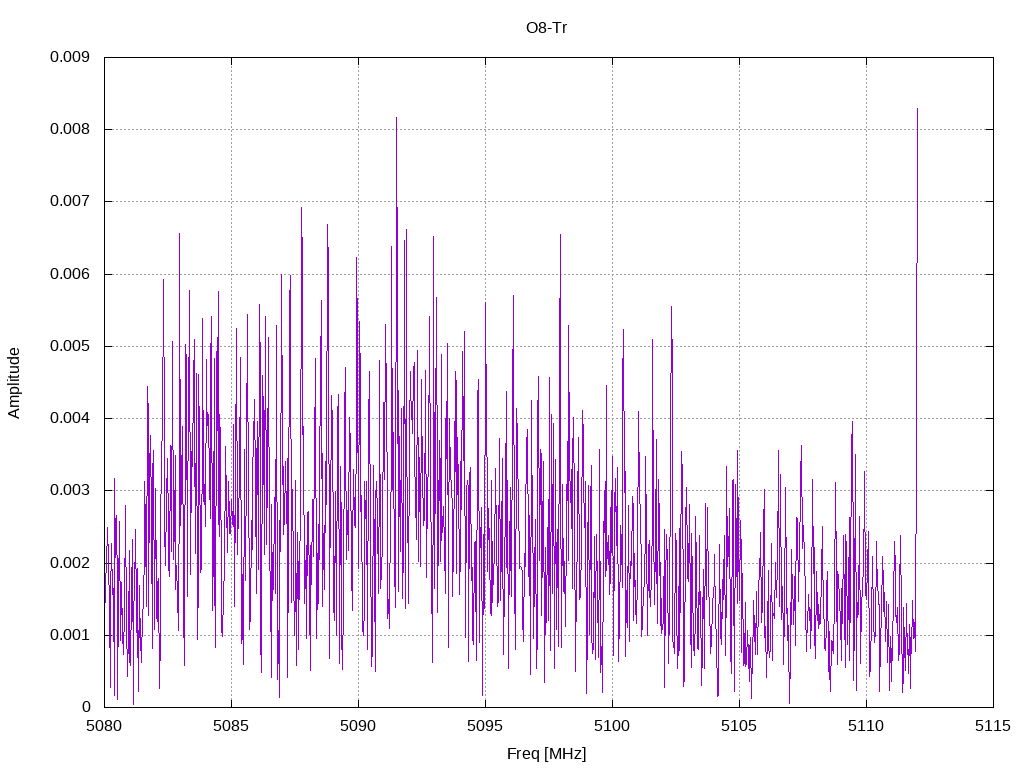
Task: Click the 5115 x-axis tick label
Action: (x=993, y=726)
